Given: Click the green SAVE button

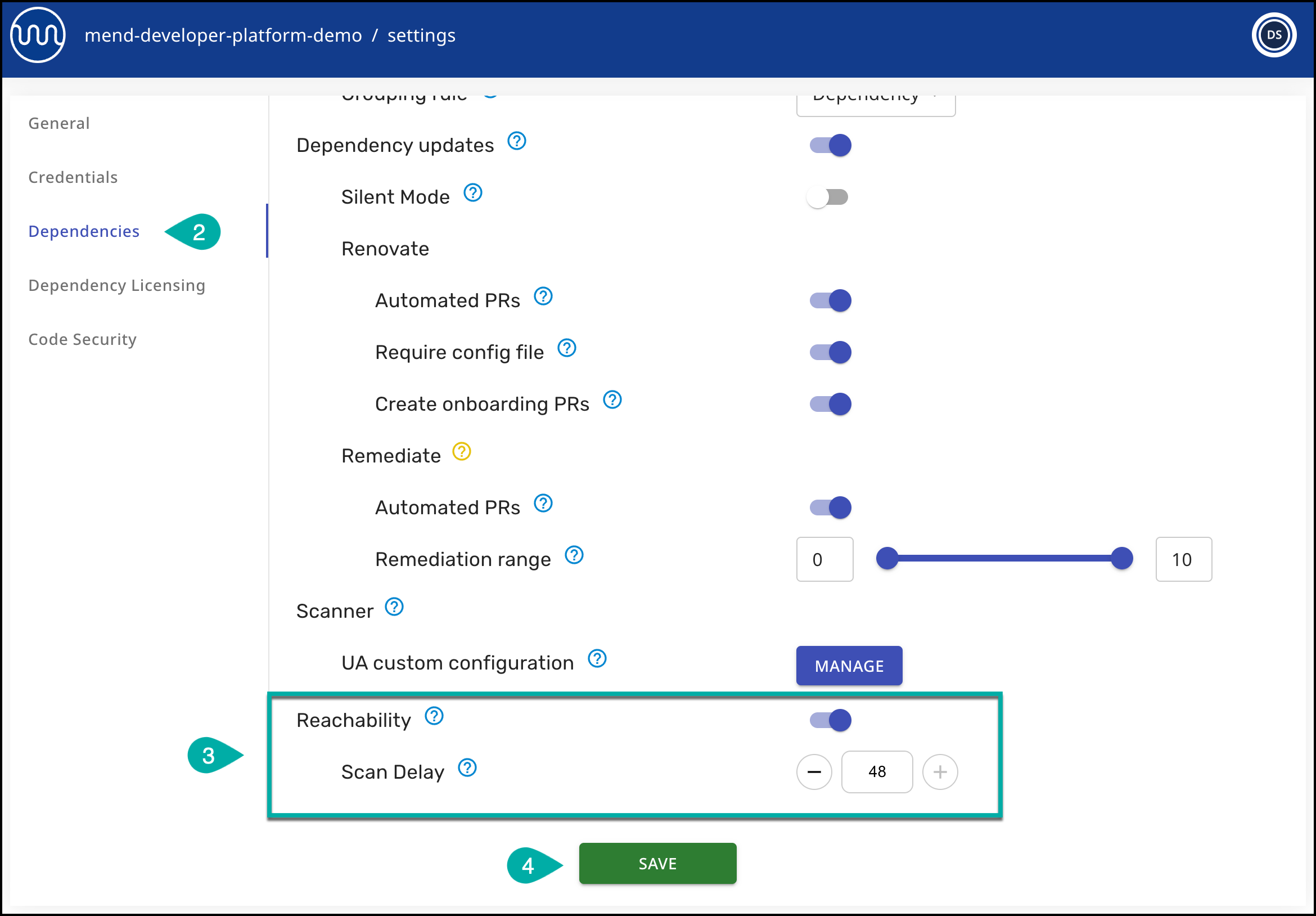Looking at the screenshot, I should click(657, 863).
